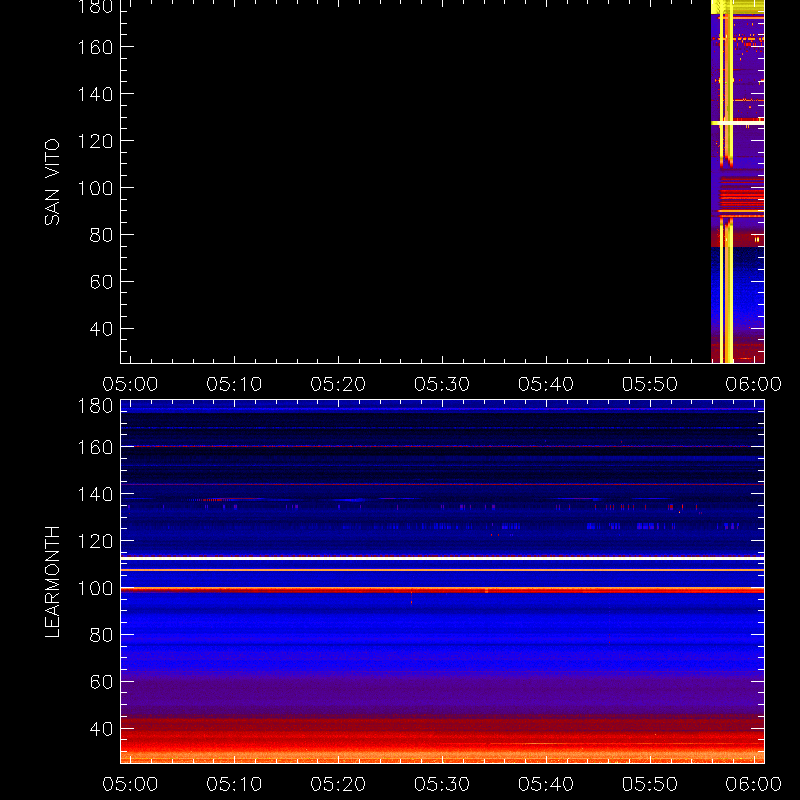Screen dimensions: 800x800
Task: Pick the 180 tick label on LEARMONTH plot
Action: coord(95,406)
